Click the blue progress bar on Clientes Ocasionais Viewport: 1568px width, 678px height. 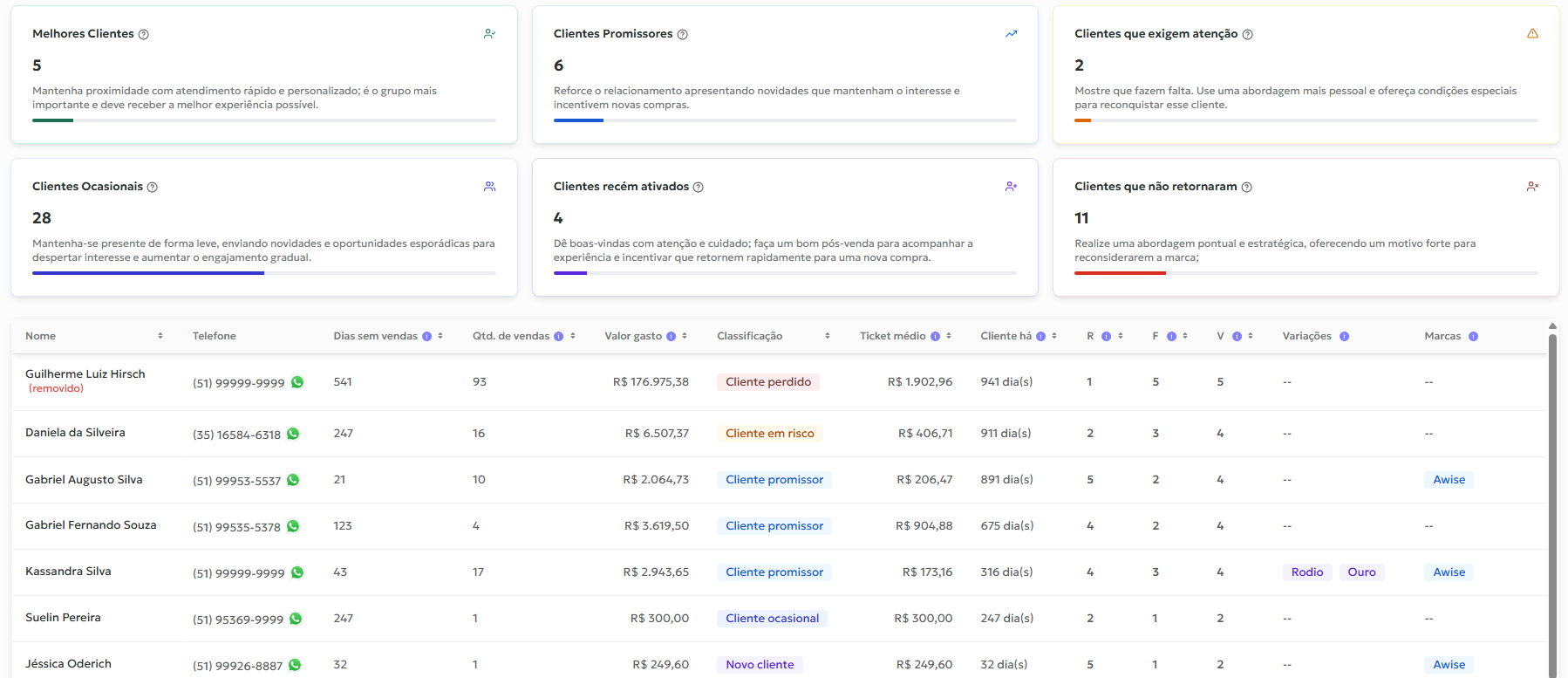[148, 273]
